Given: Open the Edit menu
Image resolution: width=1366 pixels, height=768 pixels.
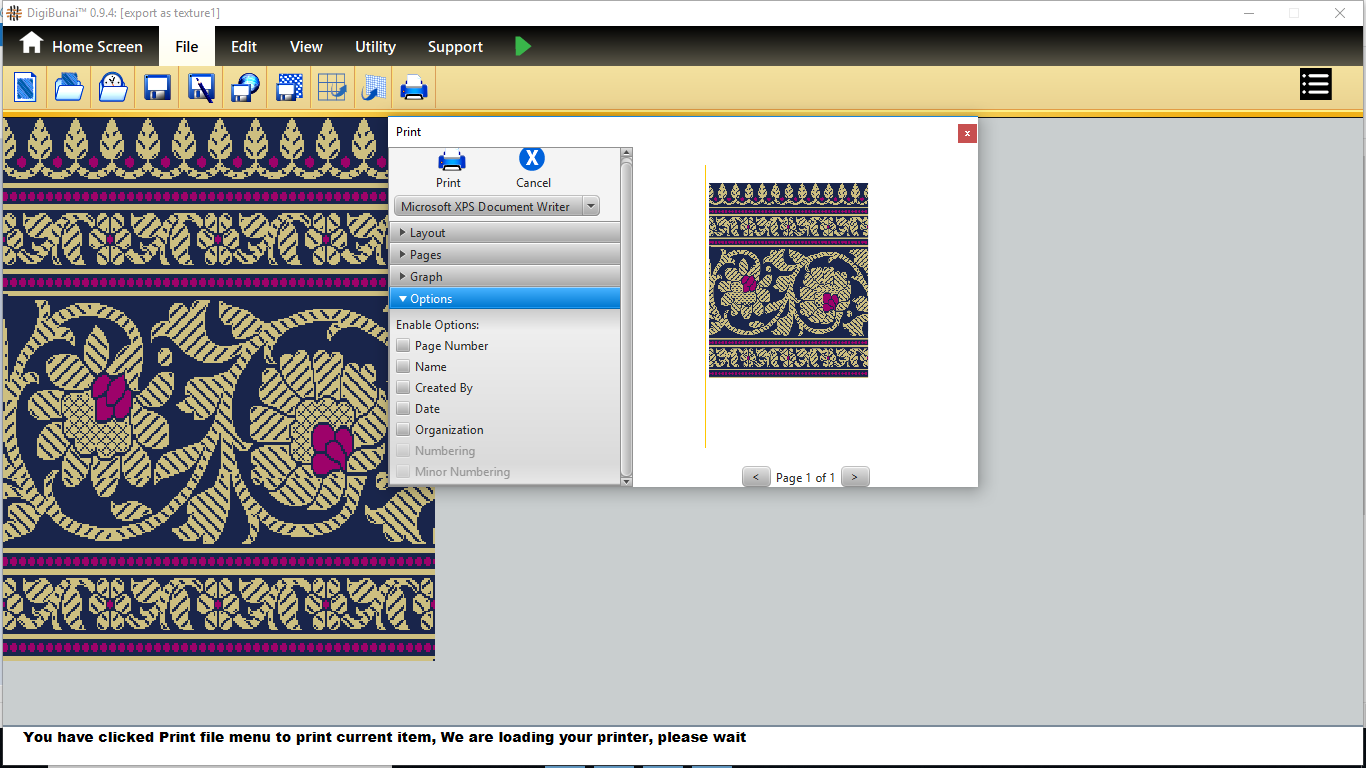Looking at the screenshot, I should pyautogui.click(x=244, y=47).
